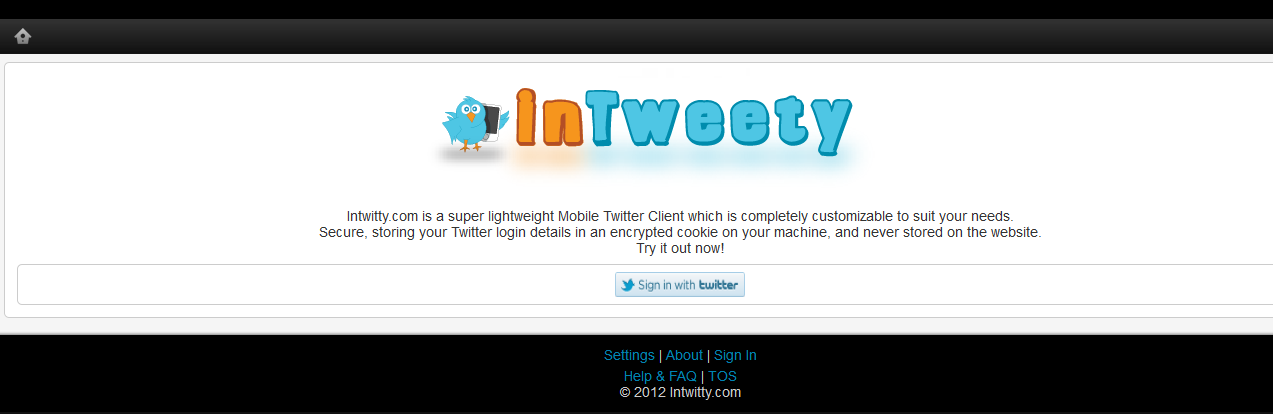Click the "twitter" wordmark inside the button
The image size is (1273, 414).
718,285
